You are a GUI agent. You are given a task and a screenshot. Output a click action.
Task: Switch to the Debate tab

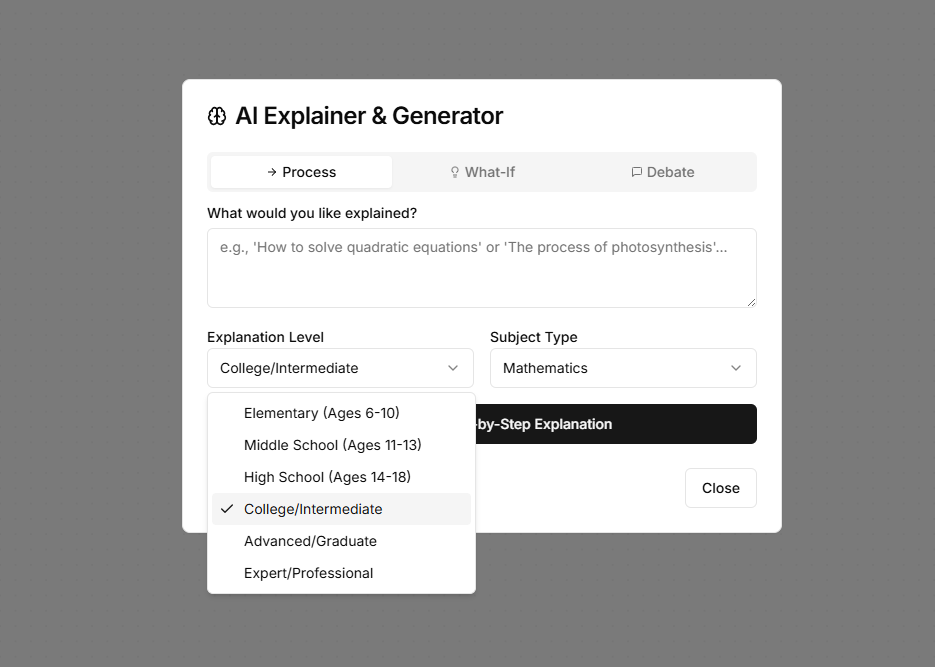[664, 172]
